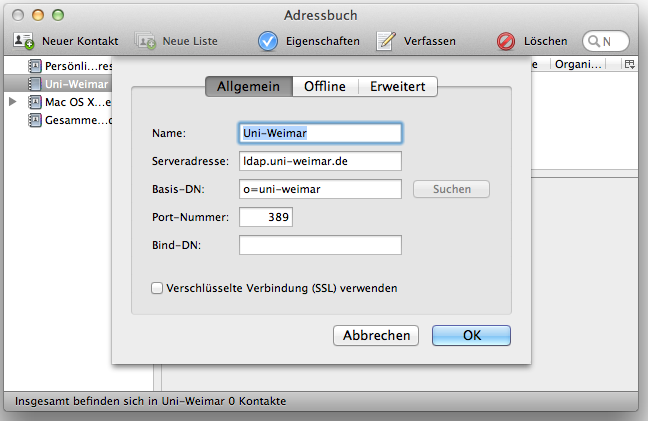This screenshot has height=421, width=648.
Task: Click the Mac OS X address book icon
Action: (x=35, y=102)
